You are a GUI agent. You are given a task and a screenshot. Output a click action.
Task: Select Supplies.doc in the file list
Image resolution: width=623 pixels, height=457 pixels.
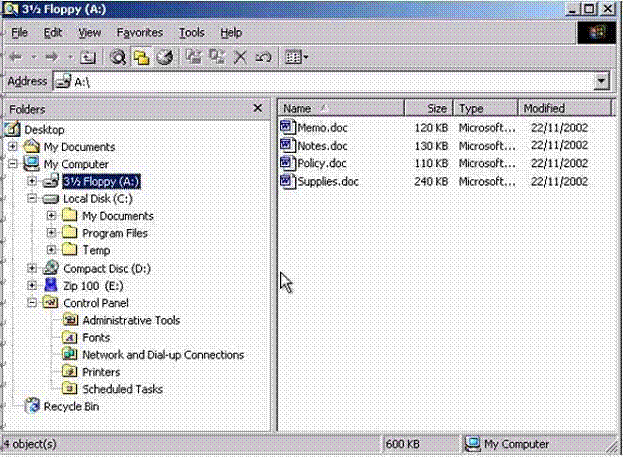(327, 182)
